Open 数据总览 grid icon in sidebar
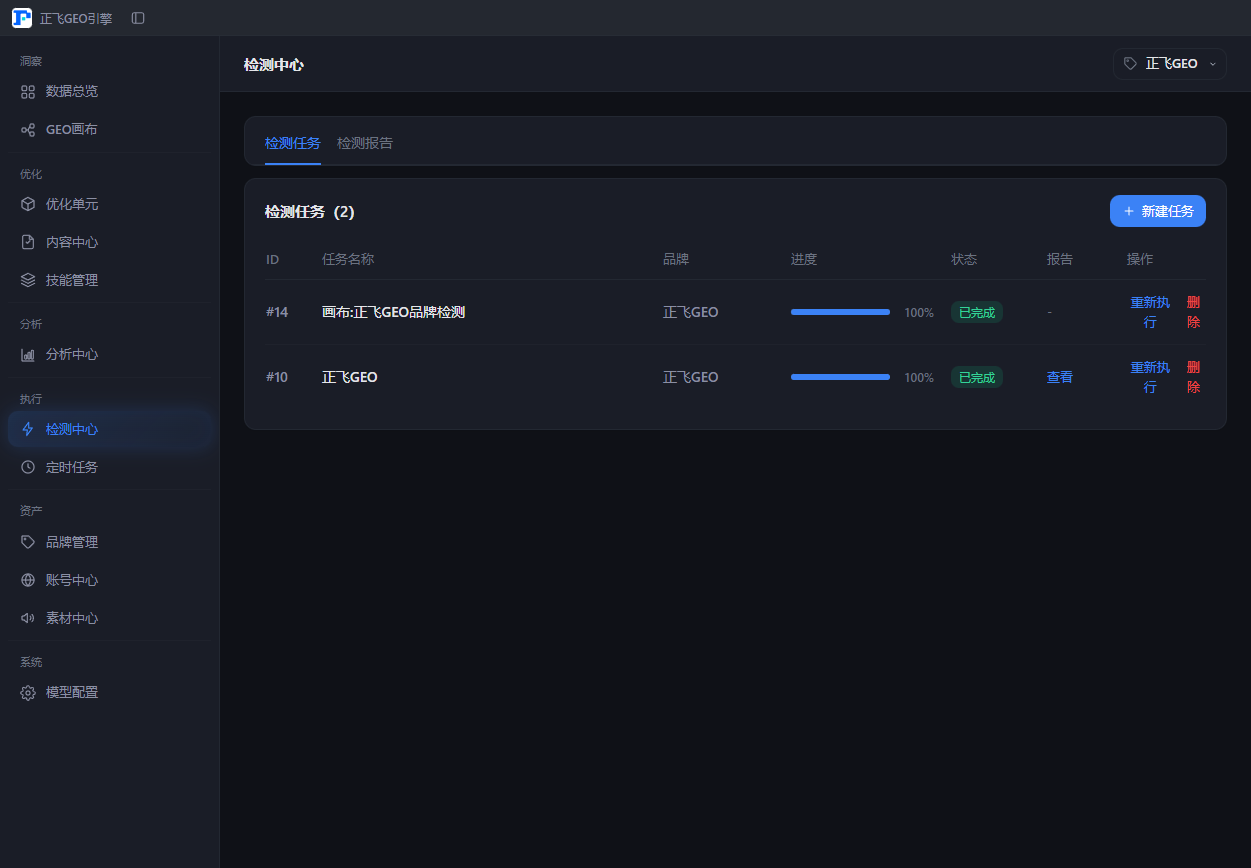Screen dimensions: 1251x868 point(28,91)
